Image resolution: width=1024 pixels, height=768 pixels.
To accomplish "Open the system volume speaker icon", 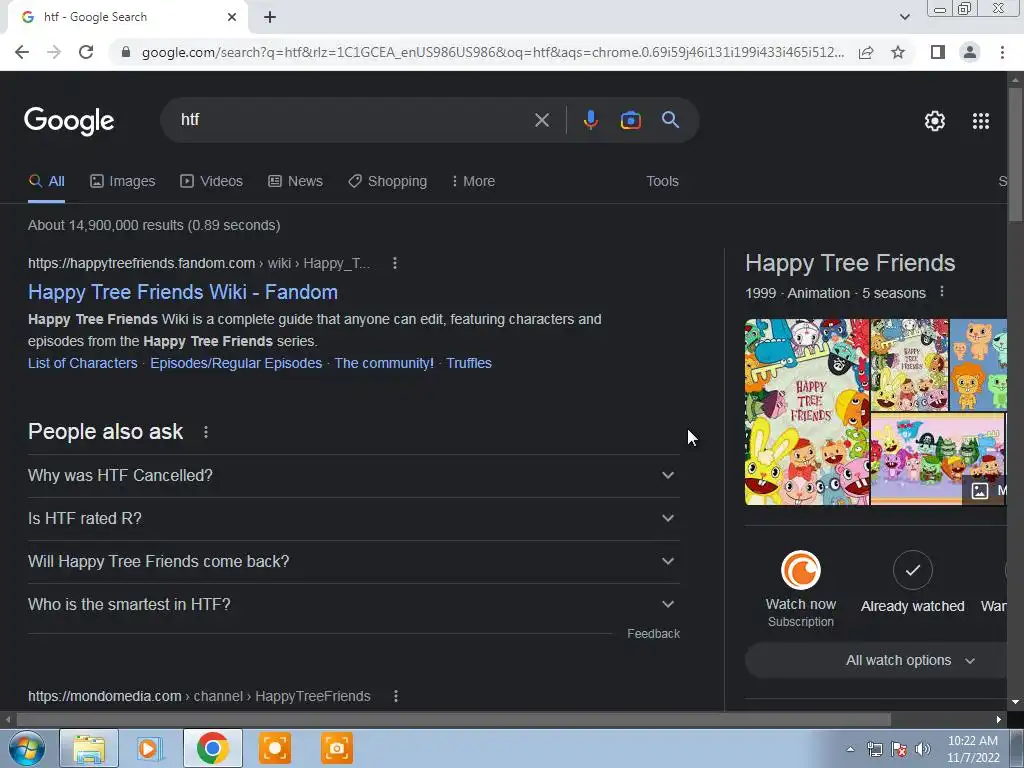I will (x=922, y=749).
